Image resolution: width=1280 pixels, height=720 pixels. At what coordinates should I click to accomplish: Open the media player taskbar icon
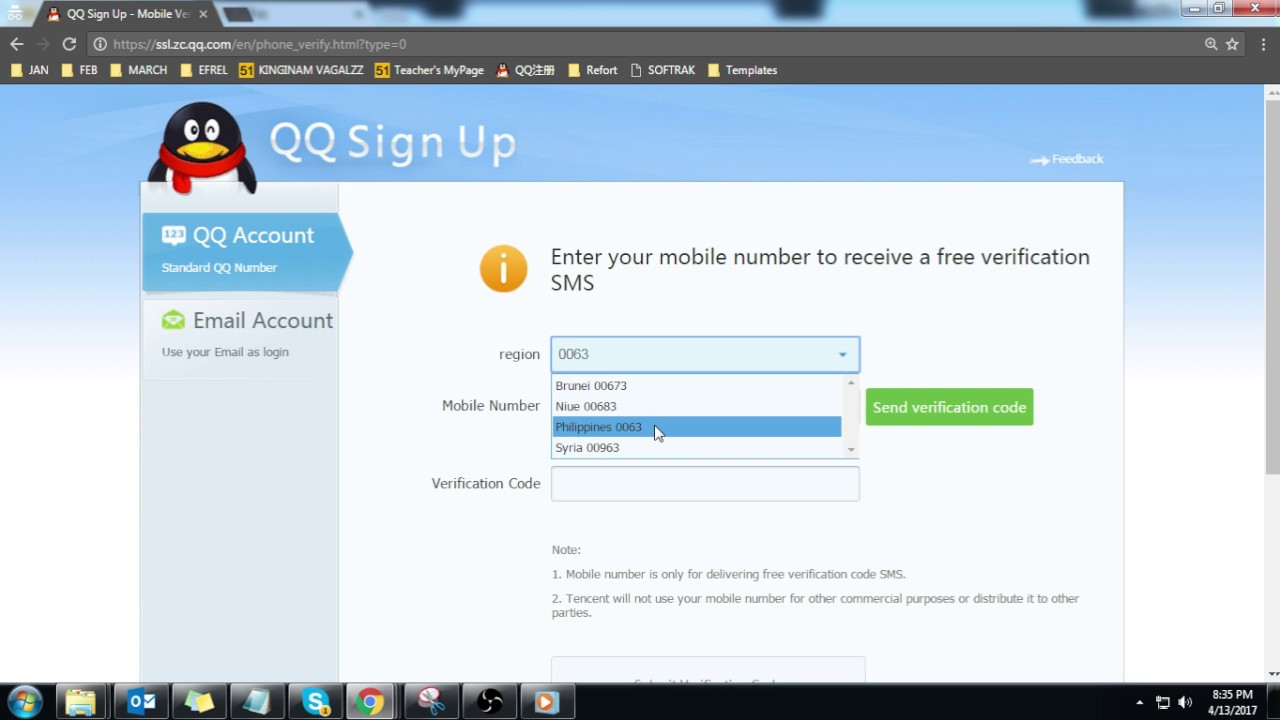coord(546,702)
